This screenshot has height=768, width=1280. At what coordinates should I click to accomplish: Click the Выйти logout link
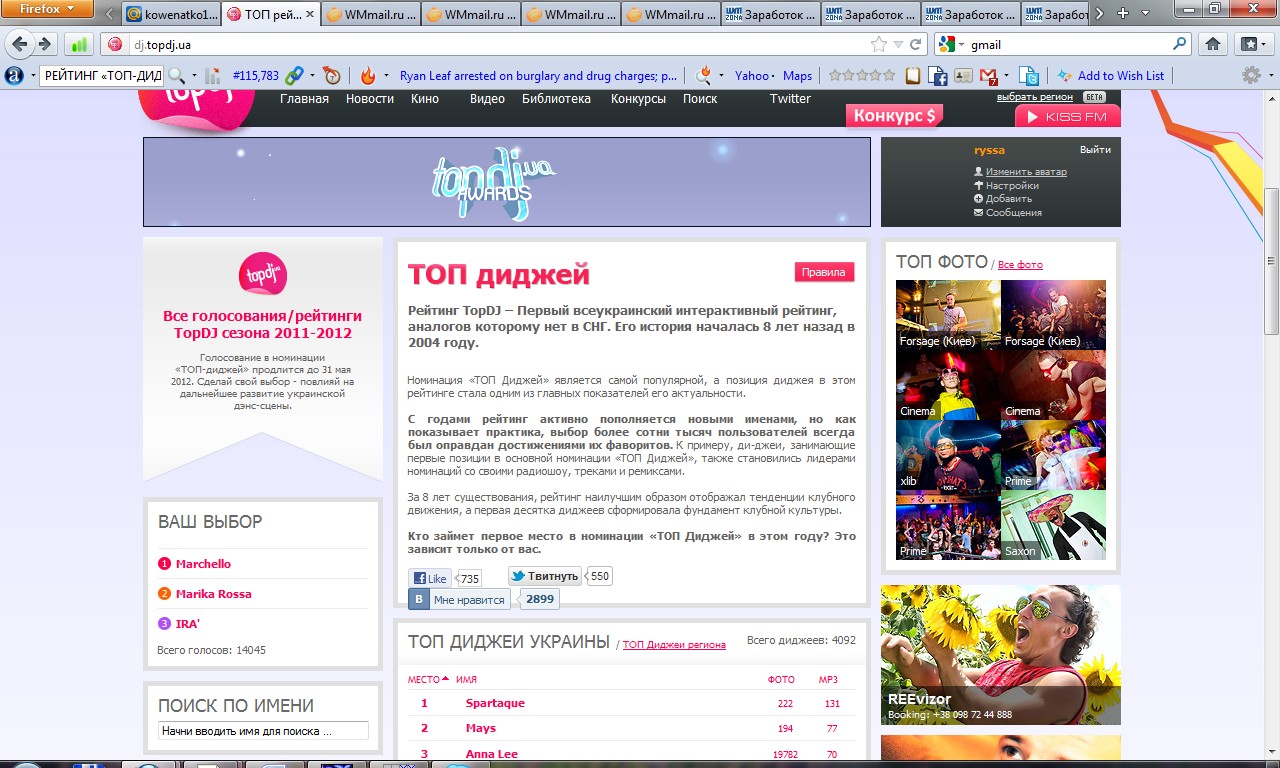click(1095, 149)
